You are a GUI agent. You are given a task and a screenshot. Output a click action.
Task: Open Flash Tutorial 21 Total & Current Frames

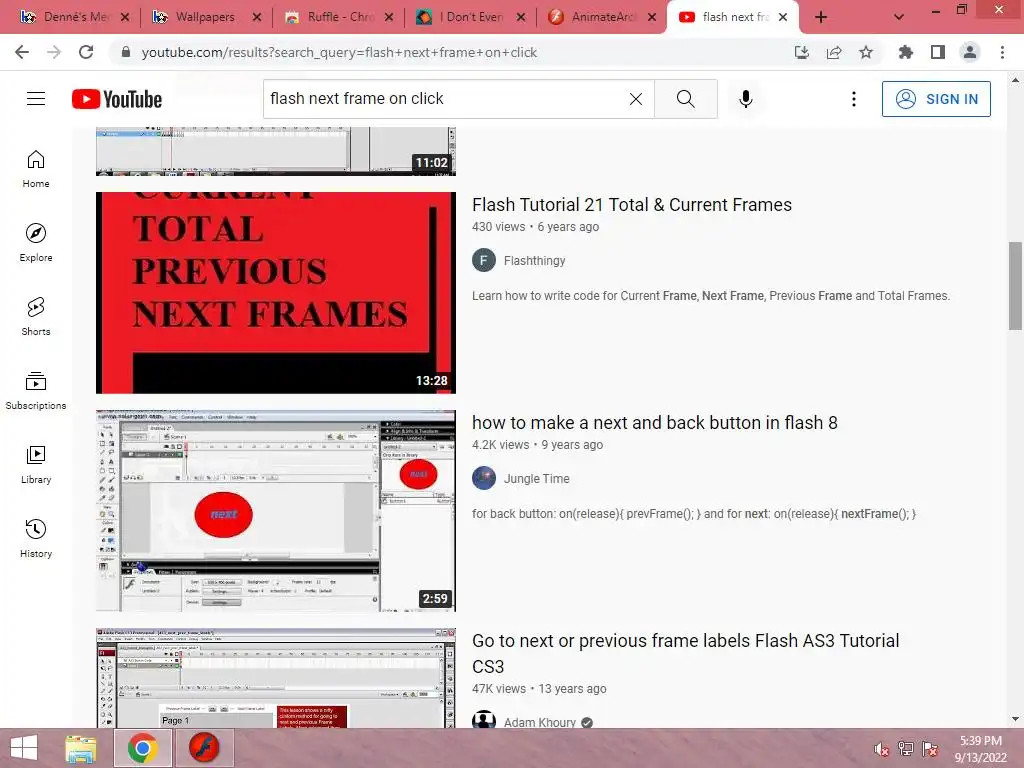[x=632, y=204]
